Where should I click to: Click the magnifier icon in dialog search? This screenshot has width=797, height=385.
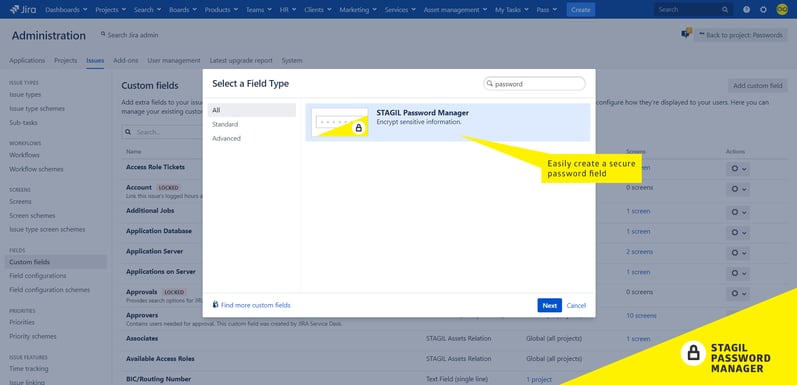[x=490, y=84]
